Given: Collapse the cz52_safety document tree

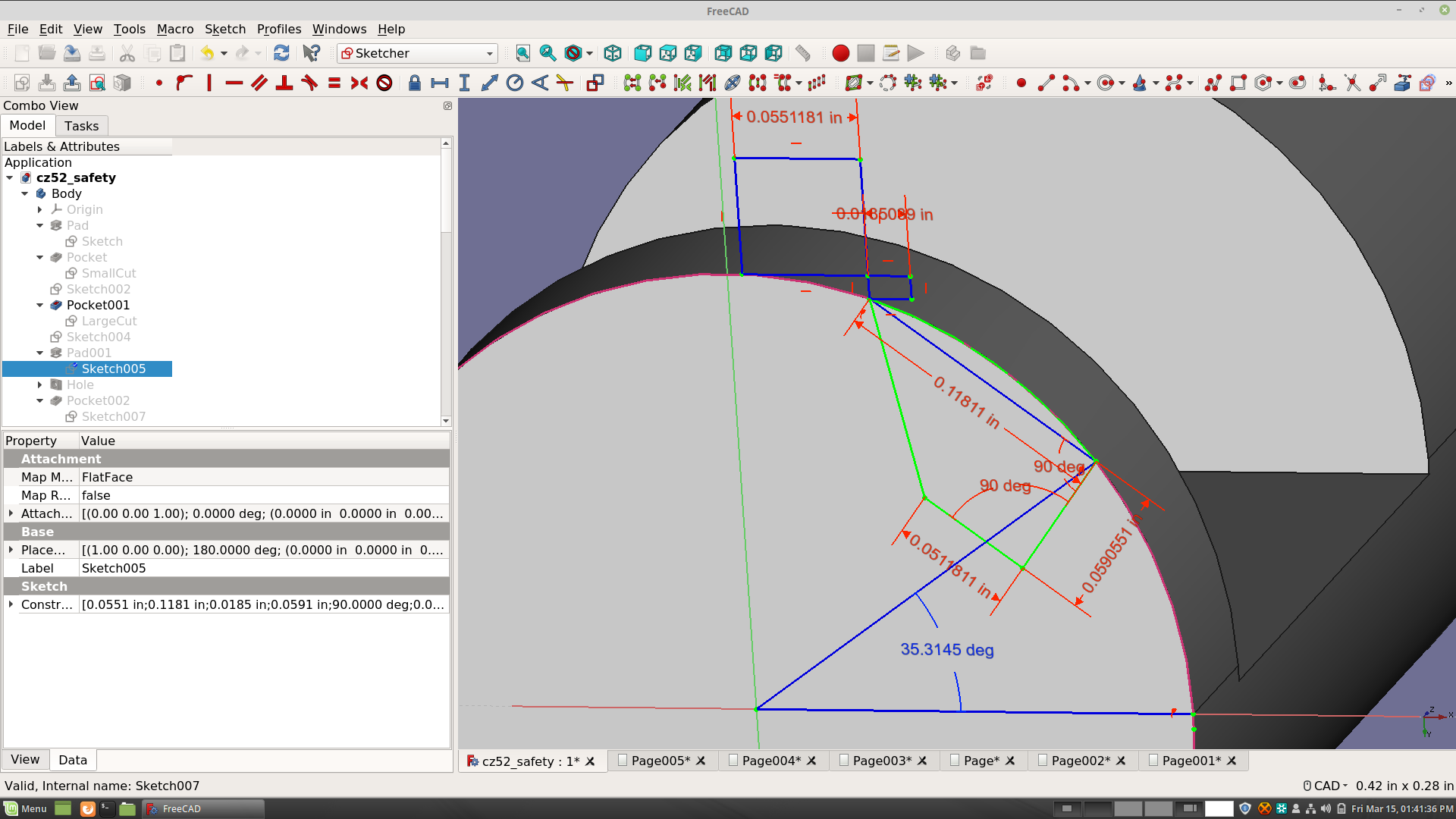Looking at the screenshot, I should pyautogui.click(x=10, y=177).
